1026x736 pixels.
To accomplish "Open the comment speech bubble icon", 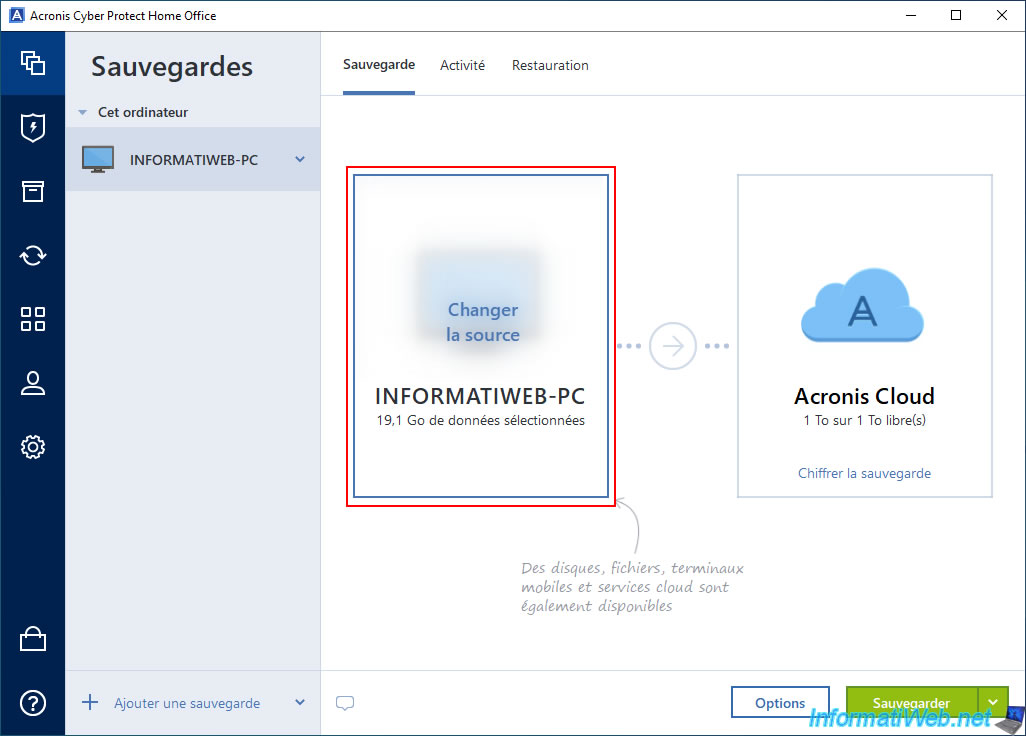I will [345, 703].
